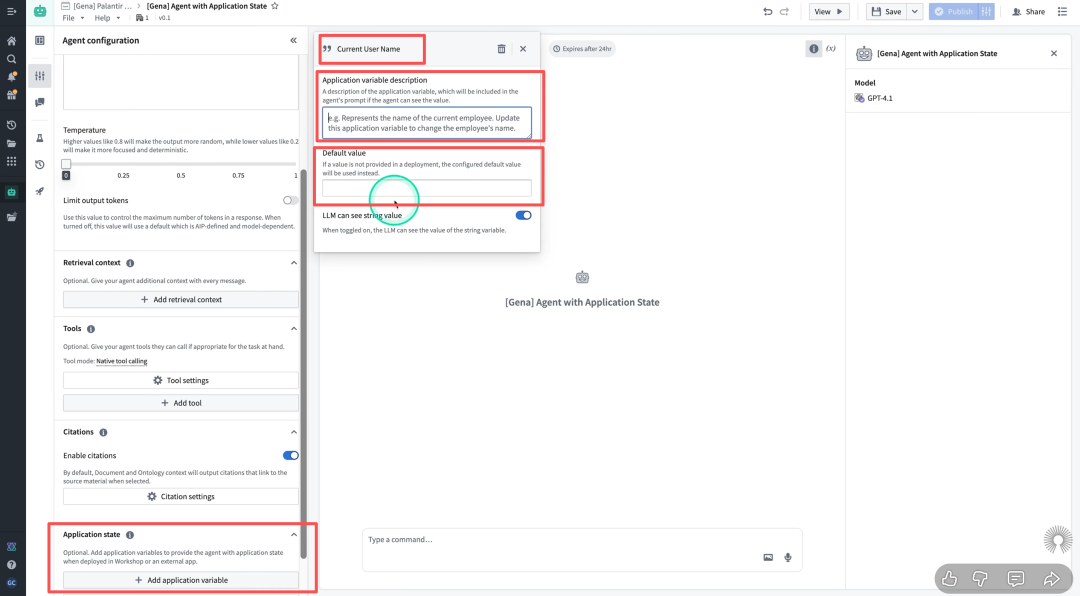1080x596 pixels.
Task: Click the Publish button
Action: click(953, 12)
